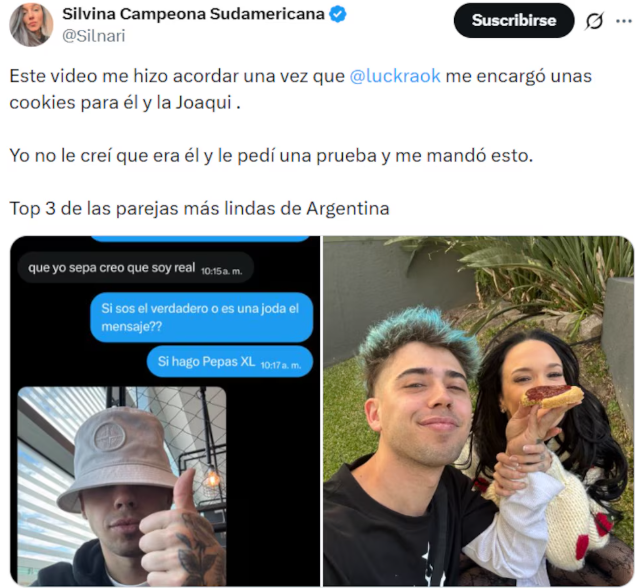Viewport: 641px width, 588px height.
Task: Click the display name Silvina Campeona Sudamericana
Action: coord(193,14)
